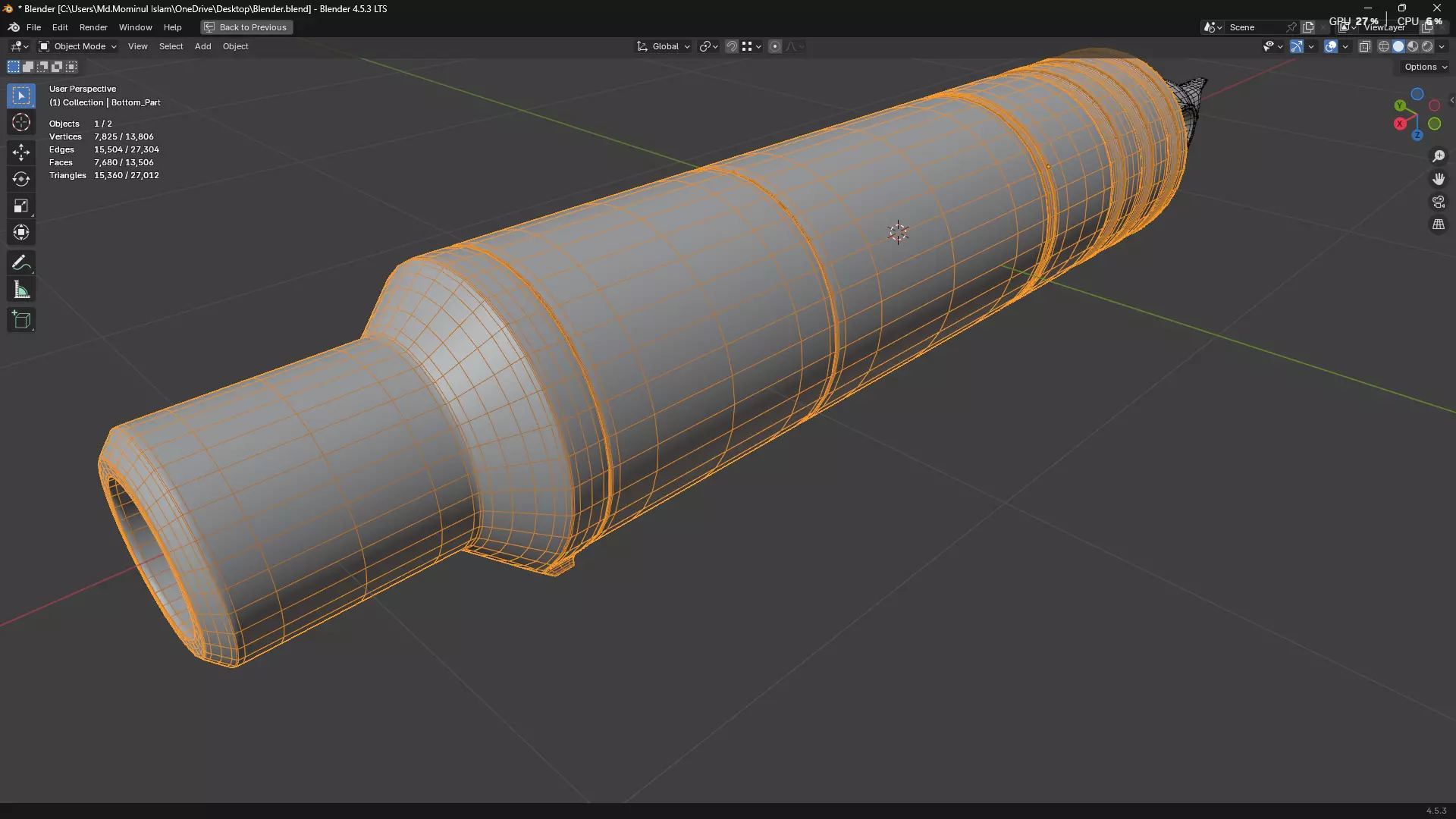Open the Render menu
This screenshot has height=819, width=1456.
tap(93, 27)
